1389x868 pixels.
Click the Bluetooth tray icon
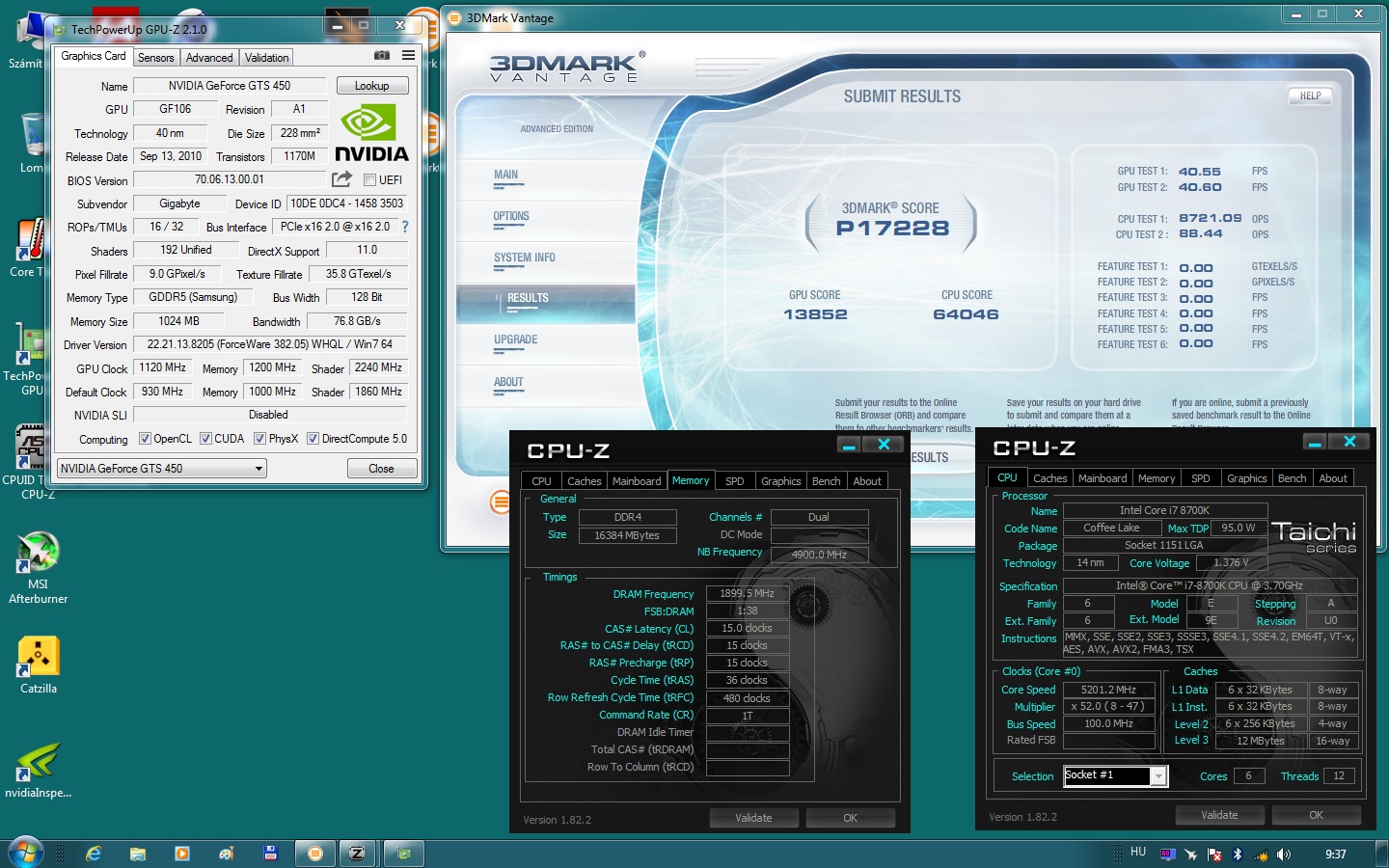point(1238,854)
